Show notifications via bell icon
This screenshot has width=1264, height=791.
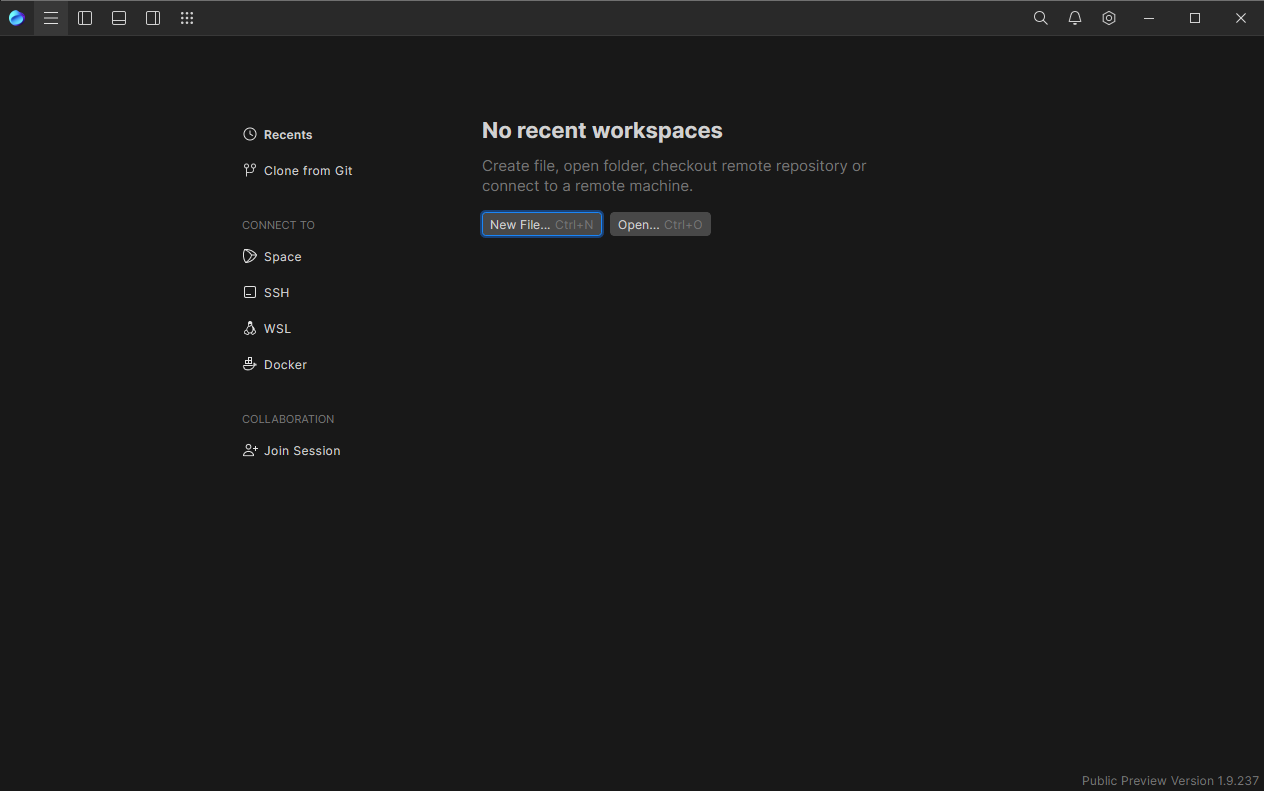(x=1075, y=18)
